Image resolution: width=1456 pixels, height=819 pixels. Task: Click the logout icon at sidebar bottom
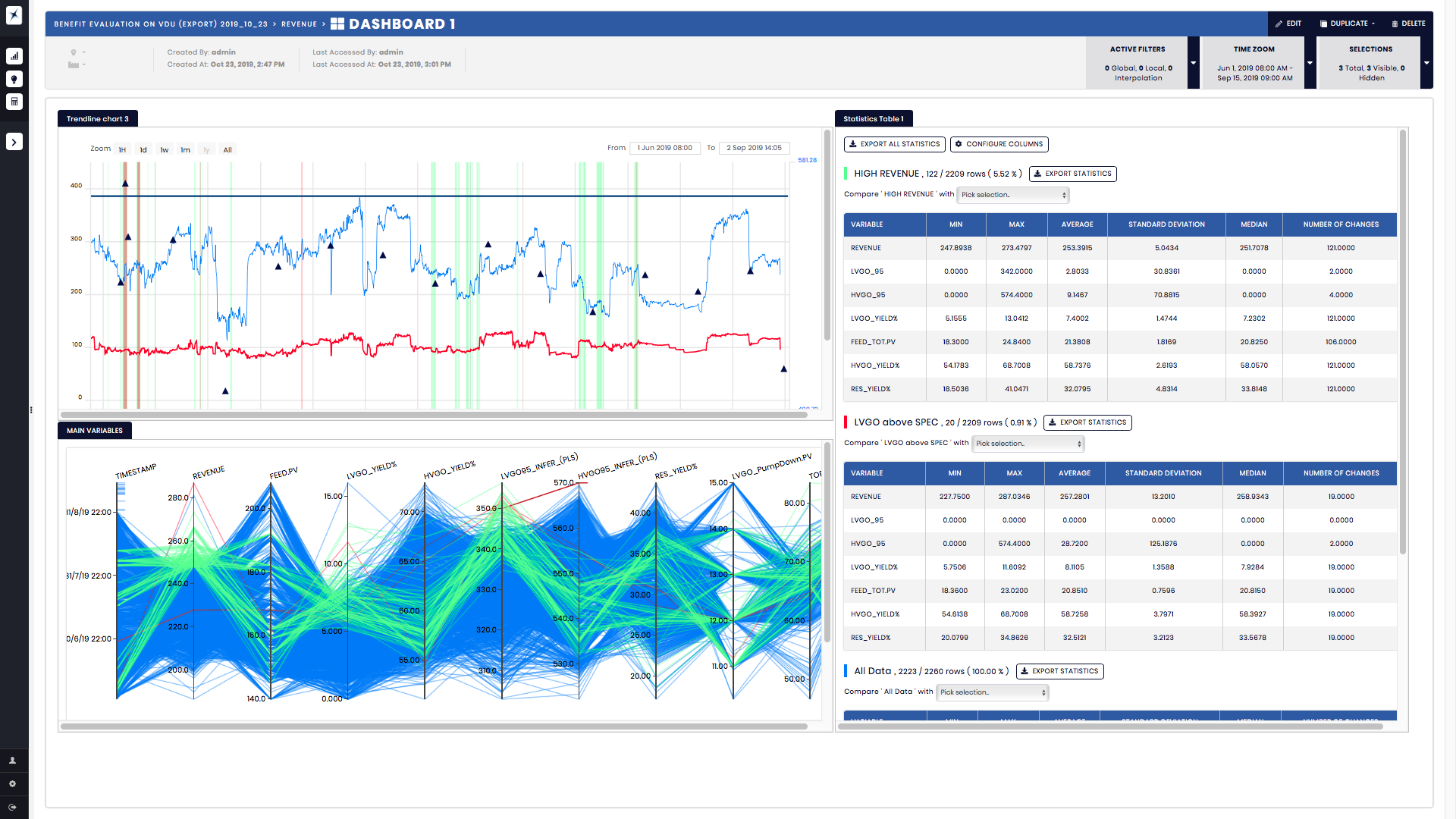13,808
